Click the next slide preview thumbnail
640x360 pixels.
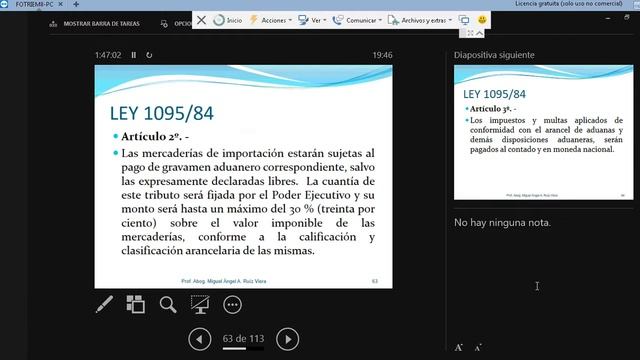(544, 132)
